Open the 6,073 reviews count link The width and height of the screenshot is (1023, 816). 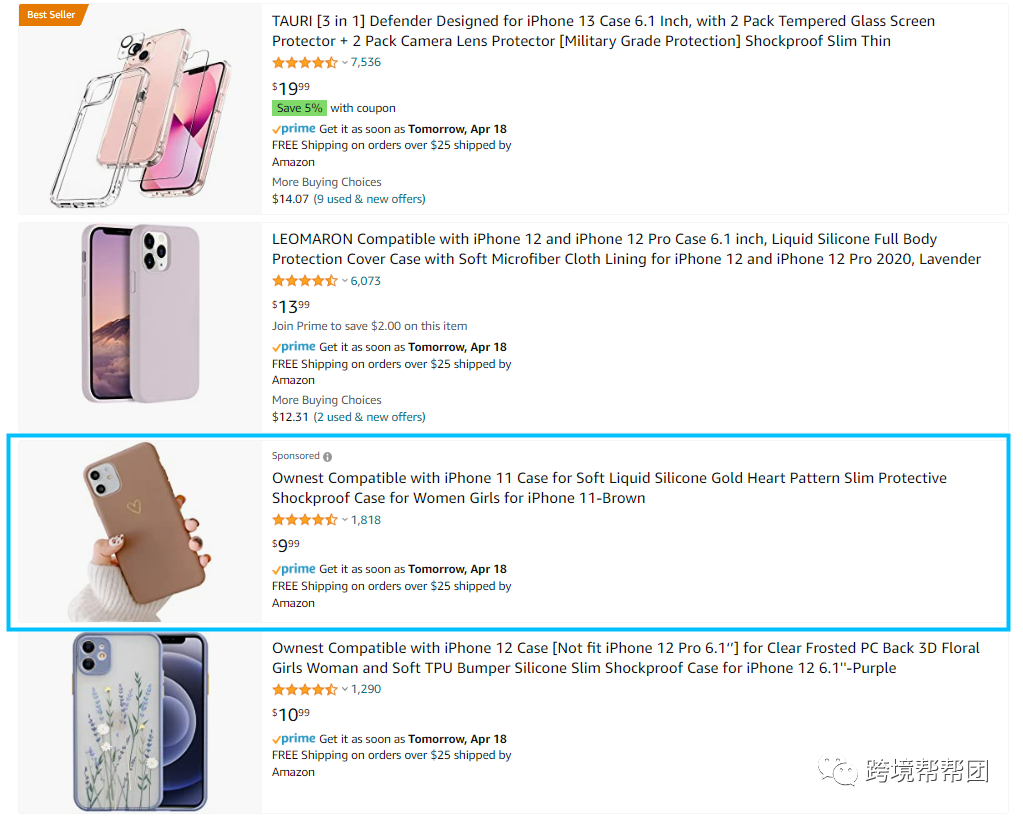[x=365, y=281]
